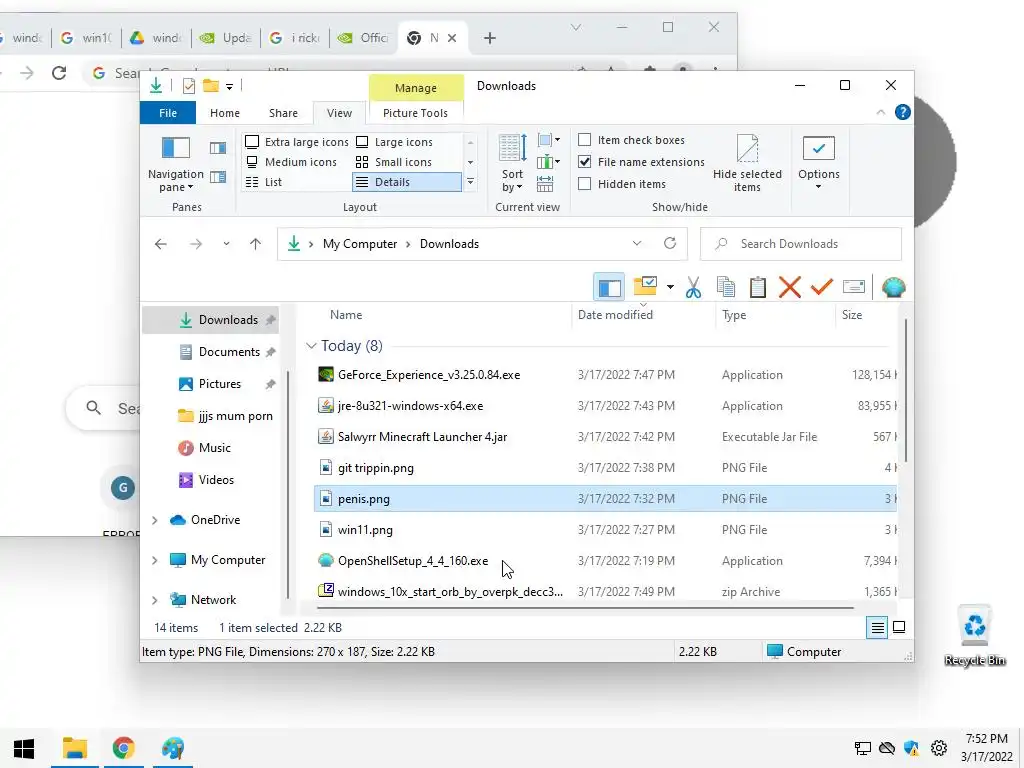
Task: Click Hide selected items button
Action: pyautogui.click(x=747, y=163)
